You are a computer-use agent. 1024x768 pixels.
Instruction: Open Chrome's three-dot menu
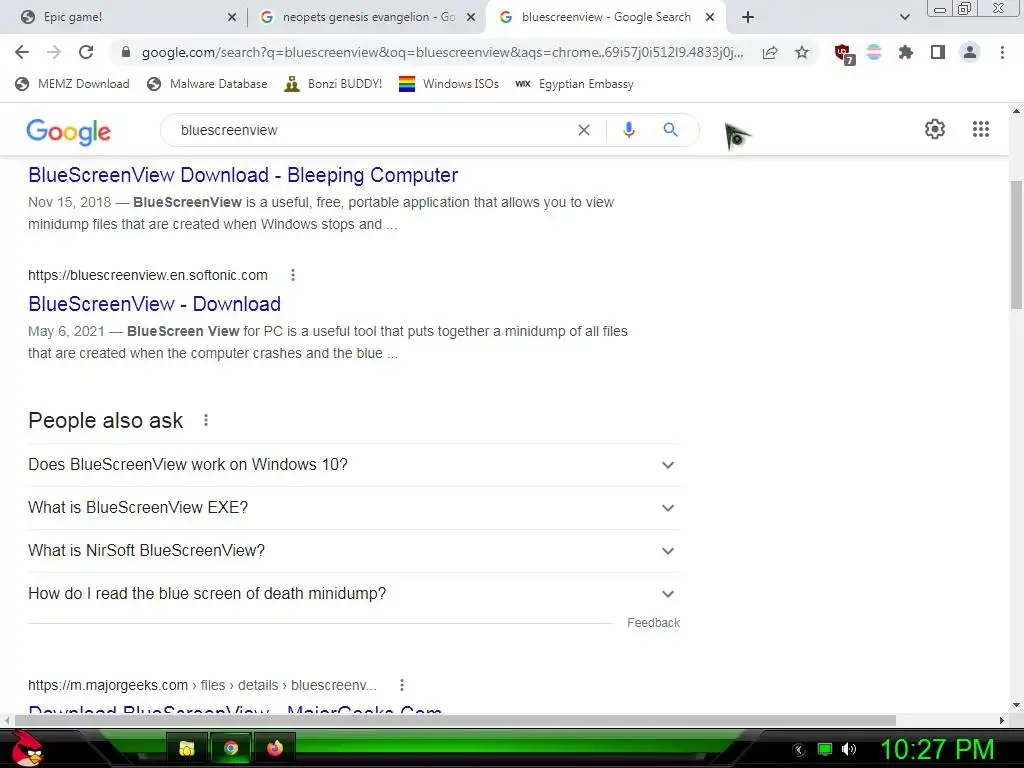[1002, 52]
